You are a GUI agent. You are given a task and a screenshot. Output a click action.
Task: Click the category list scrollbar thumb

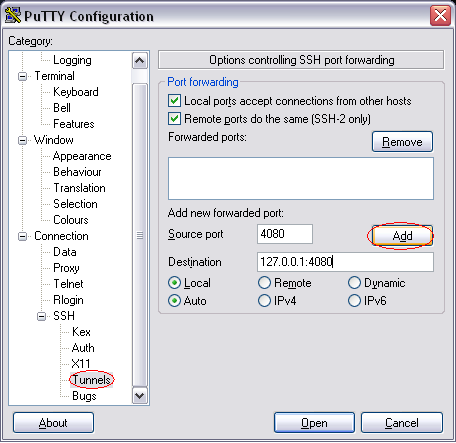tap(140, 235)
